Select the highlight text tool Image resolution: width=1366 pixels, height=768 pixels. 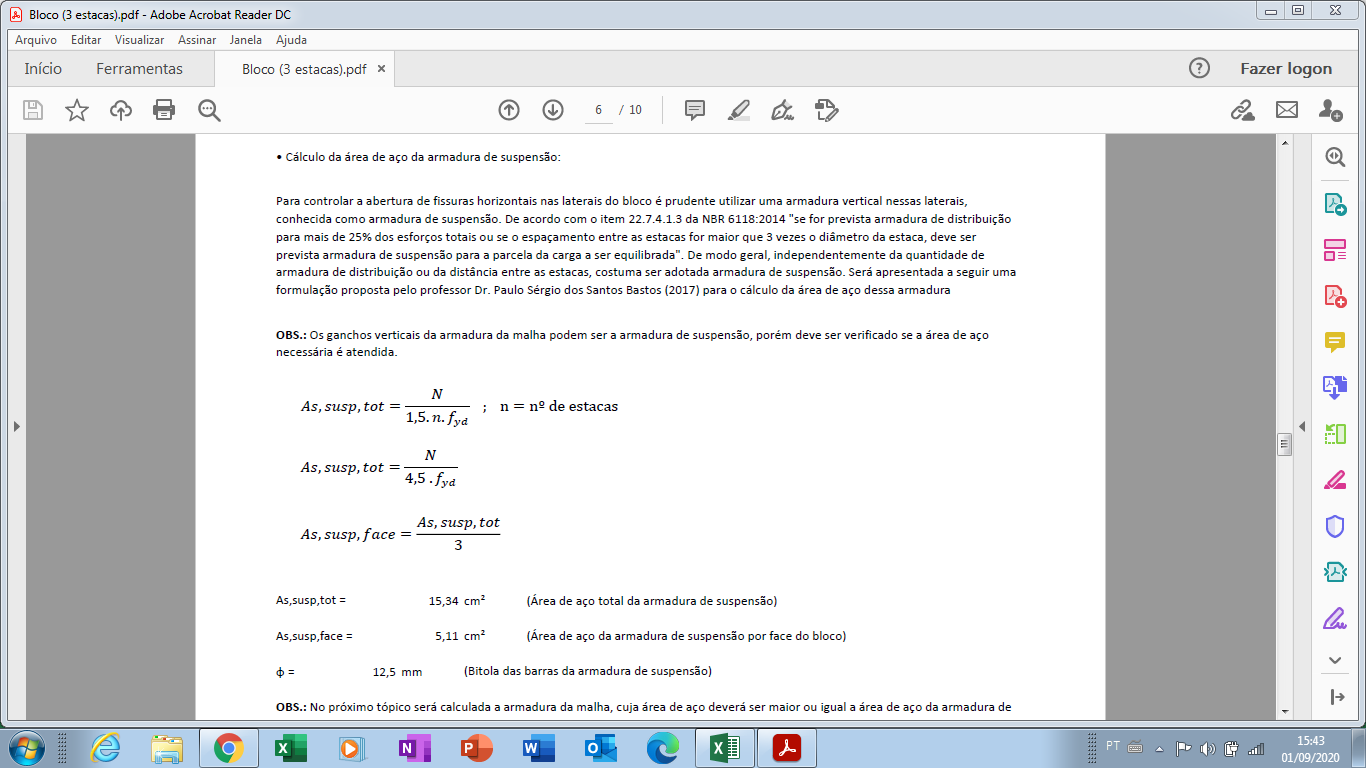(x=739, y=110)
